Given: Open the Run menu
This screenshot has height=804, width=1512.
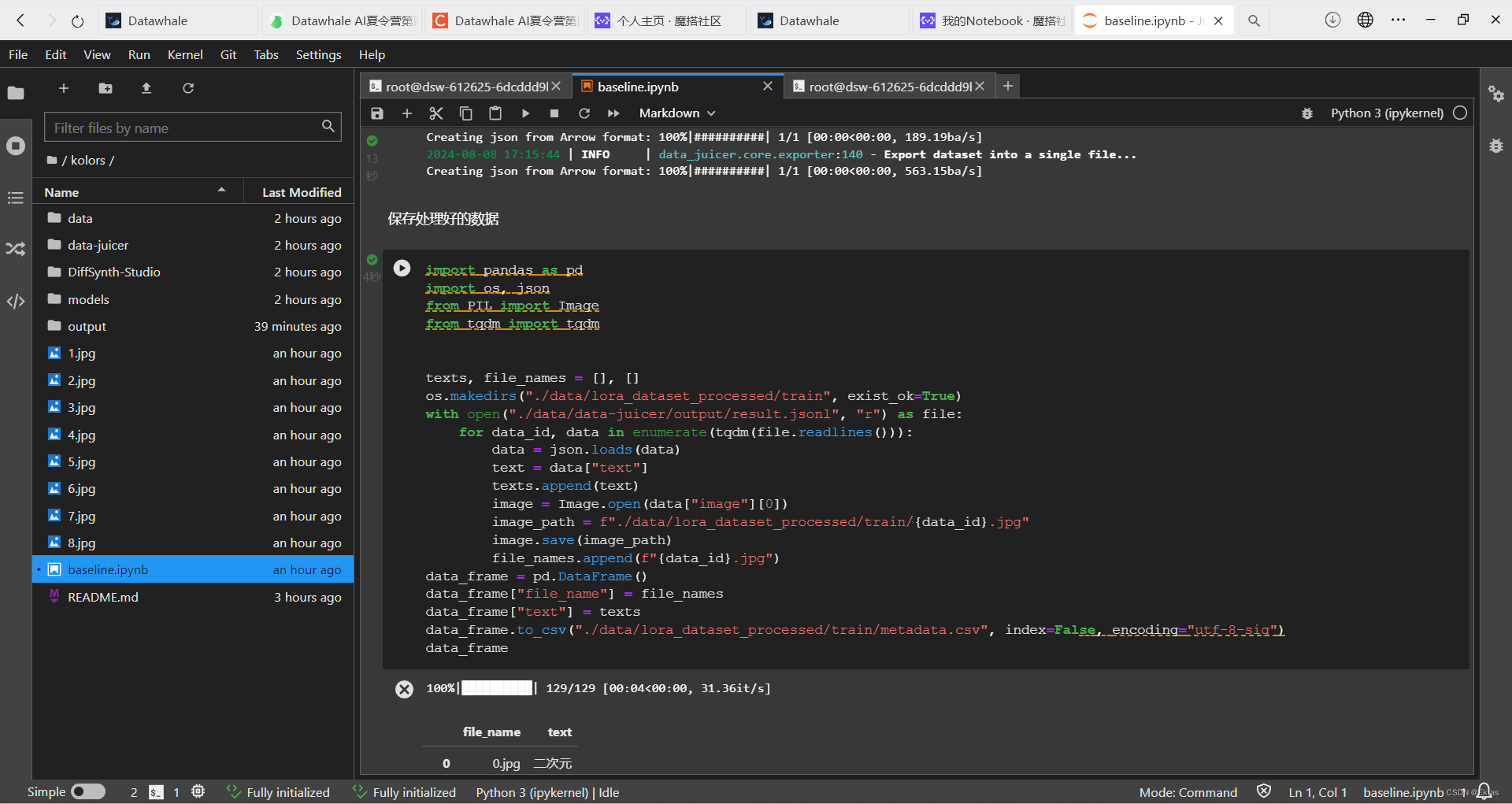Looking at the screenshot, I should (139, 54).
